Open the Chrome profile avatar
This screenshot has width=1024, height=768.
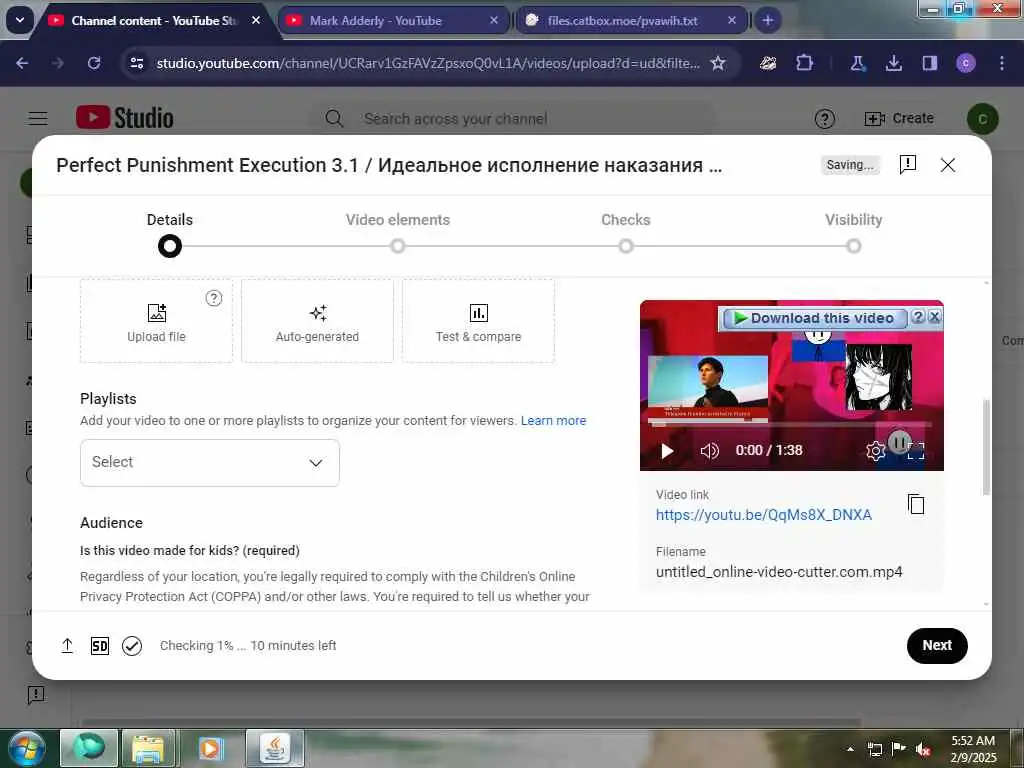pos(966,63)
